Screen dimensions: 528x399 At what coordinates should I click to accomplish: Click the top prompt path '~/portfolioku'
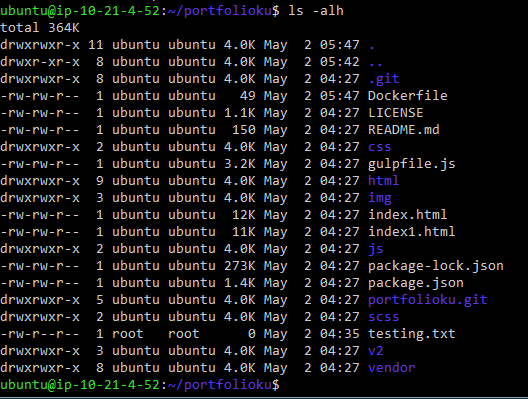[x=219, y=11]
